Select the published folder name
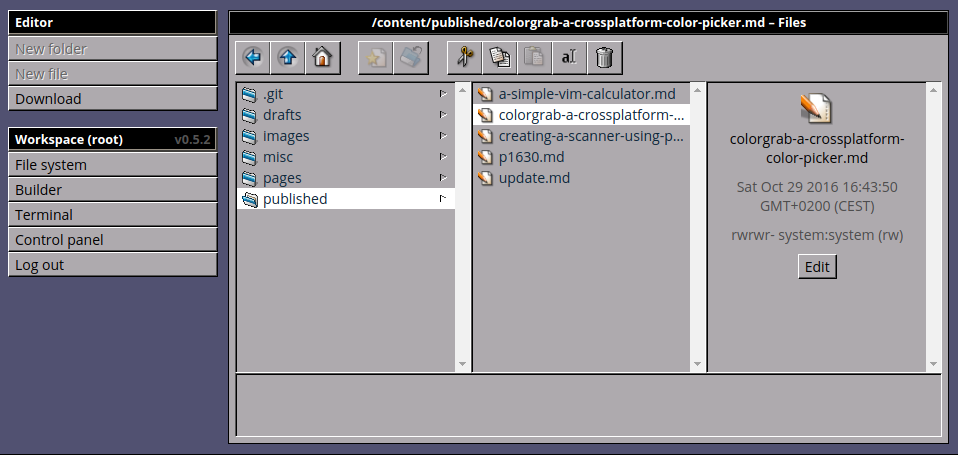 click(x=295, y=199)
